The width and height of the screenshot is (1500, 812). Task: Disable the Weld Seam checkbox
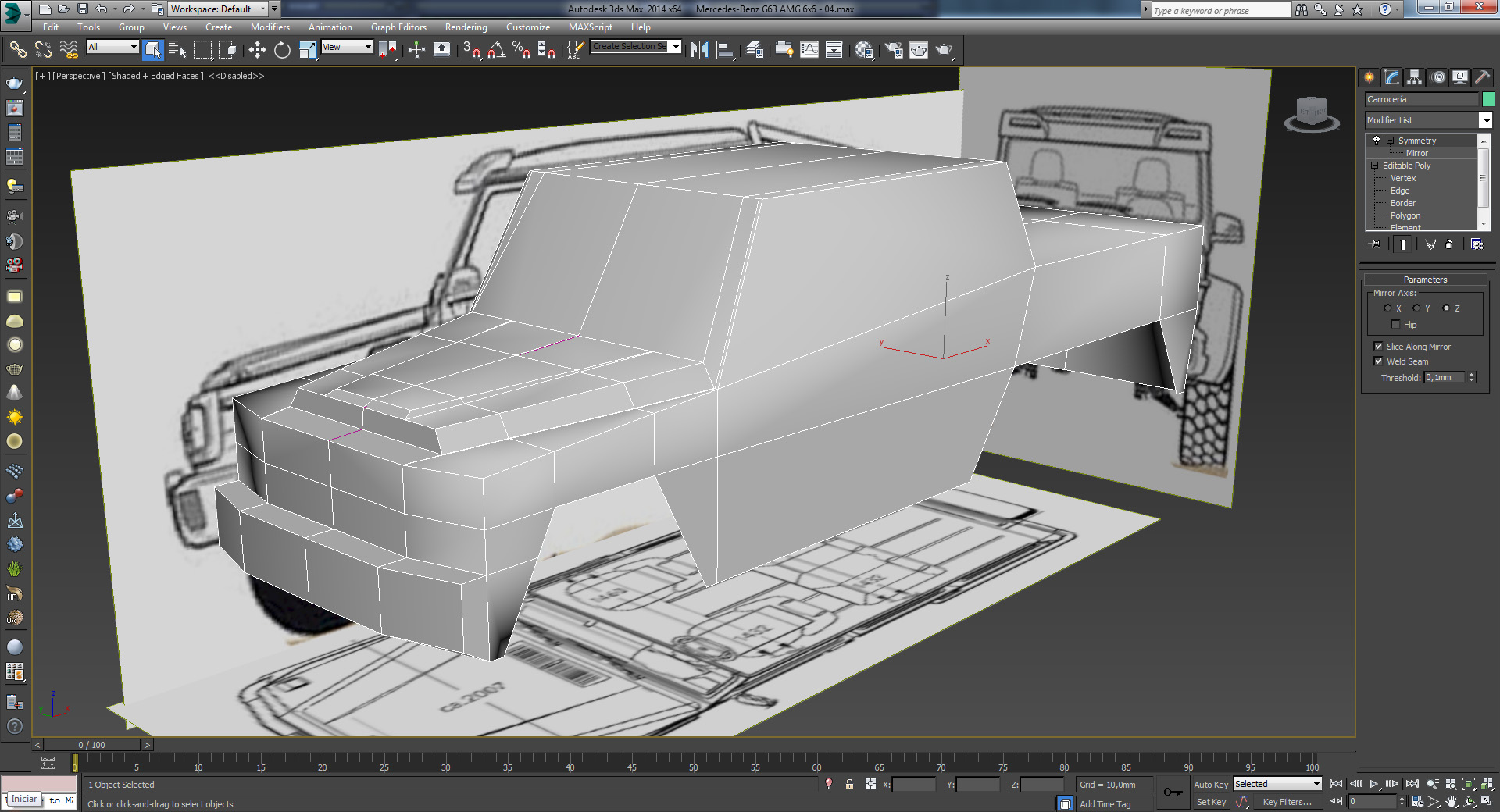[1378, 361]
